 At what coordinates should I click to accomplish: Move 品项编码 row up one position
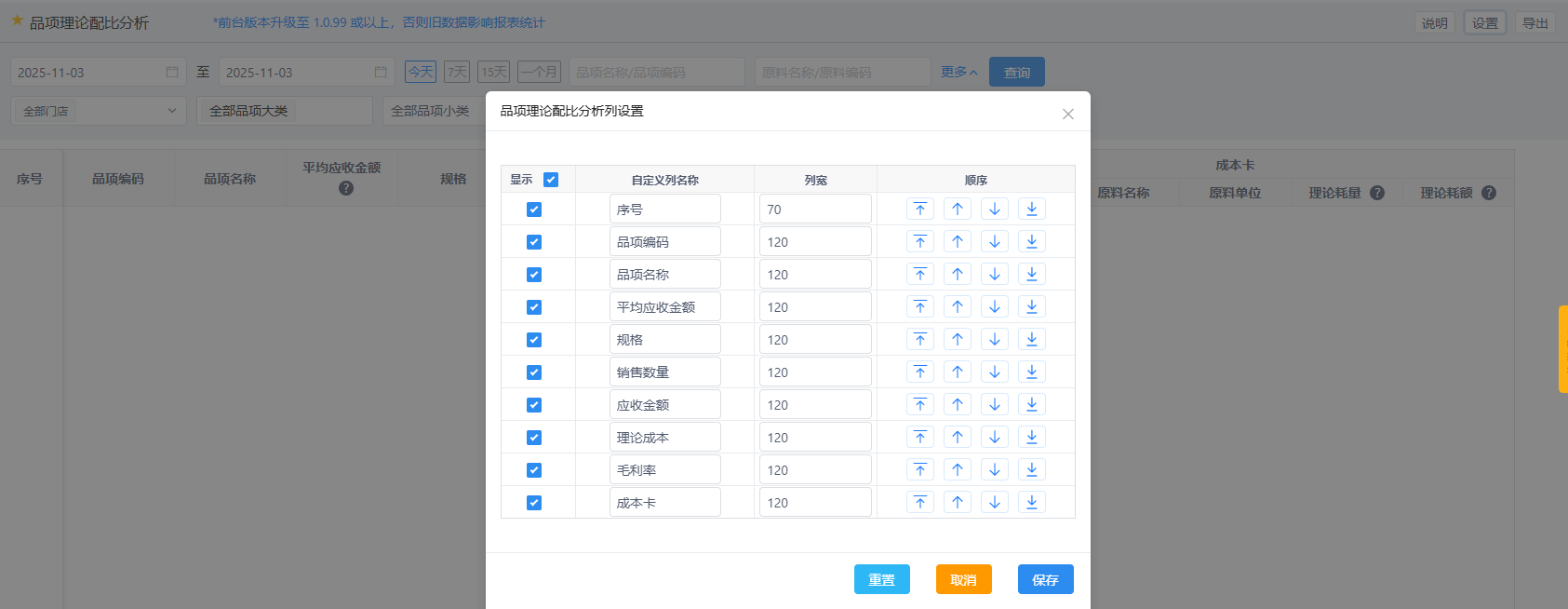(958, 242)
